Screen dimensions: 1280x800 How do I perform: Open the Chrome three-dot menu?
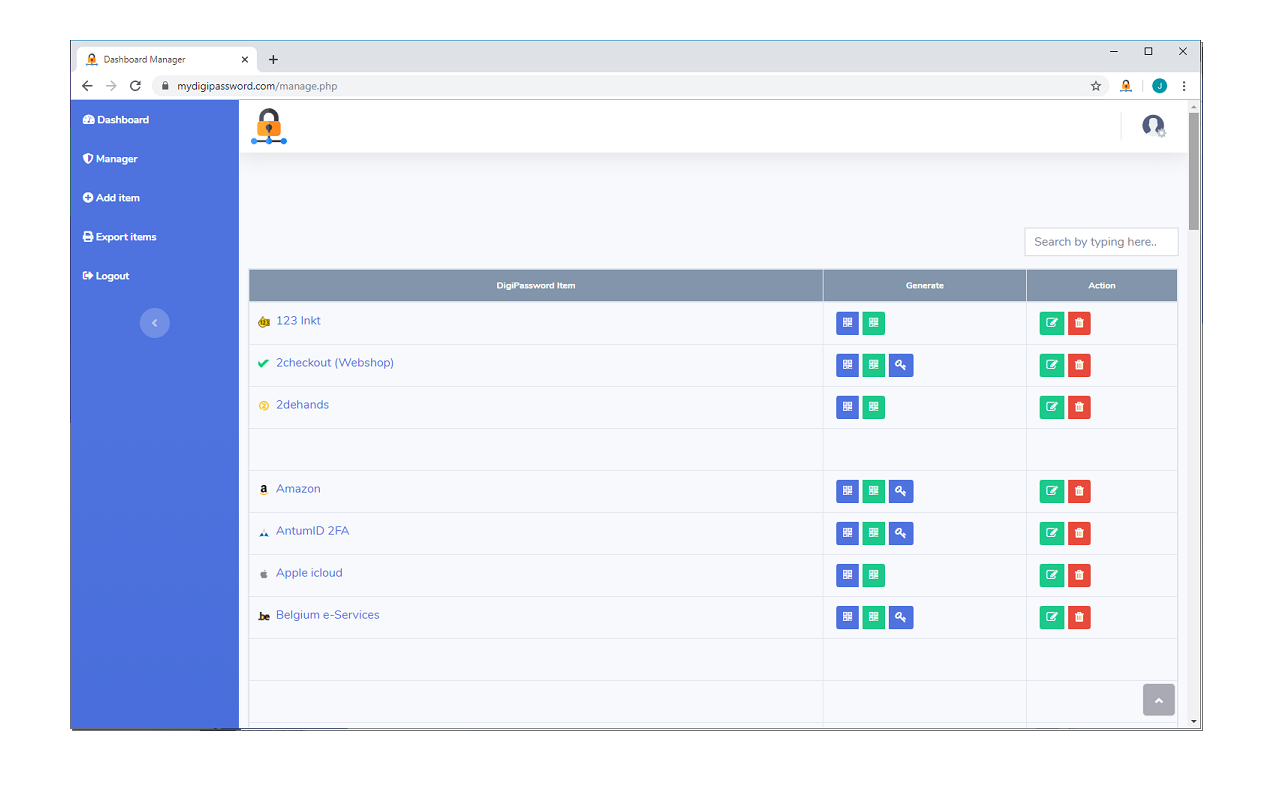[1184, 86]
